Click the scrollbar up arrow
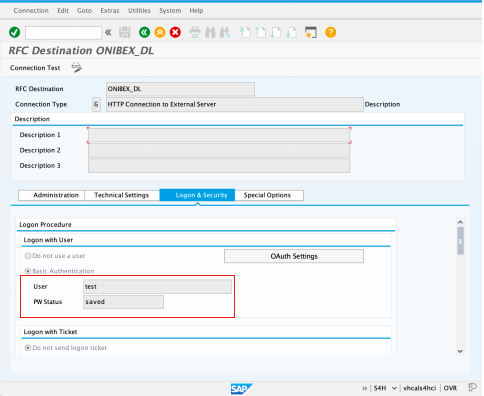484x396 pixels. tap(460, 222)
